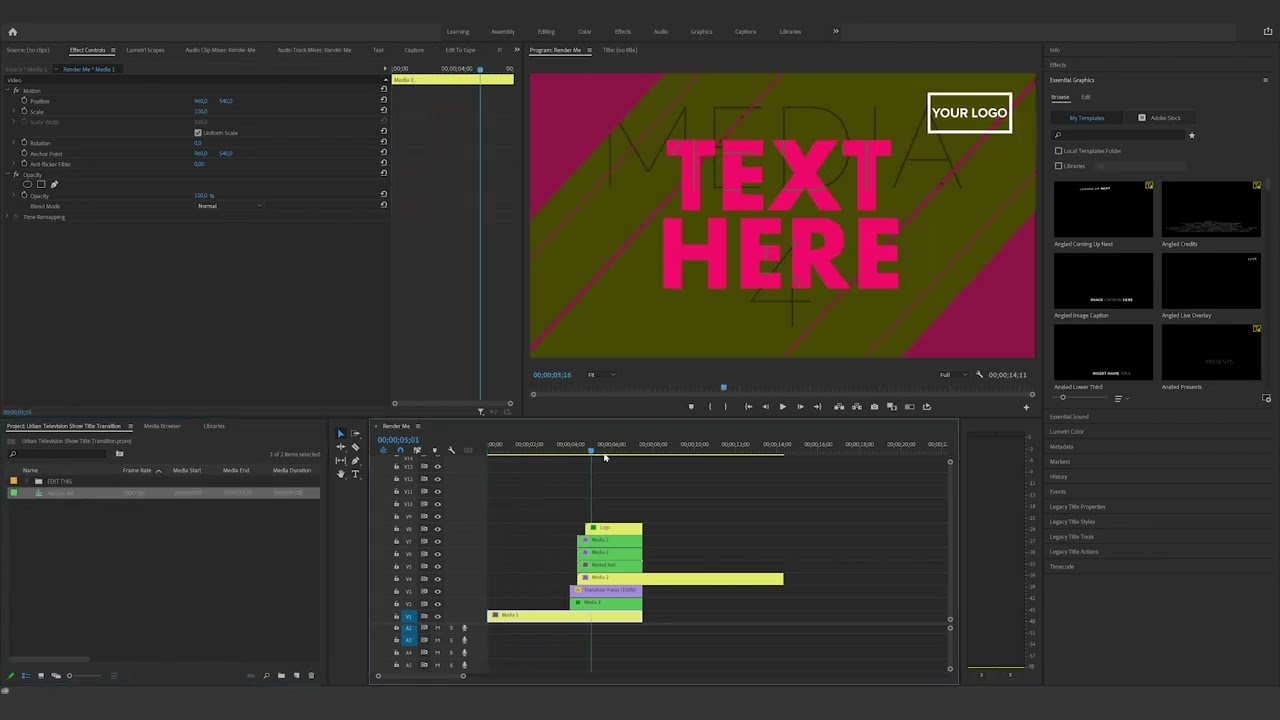Toggle the Uniform Scale checkbox
This screenshot has width=1280, height=720.
point(198,133)
